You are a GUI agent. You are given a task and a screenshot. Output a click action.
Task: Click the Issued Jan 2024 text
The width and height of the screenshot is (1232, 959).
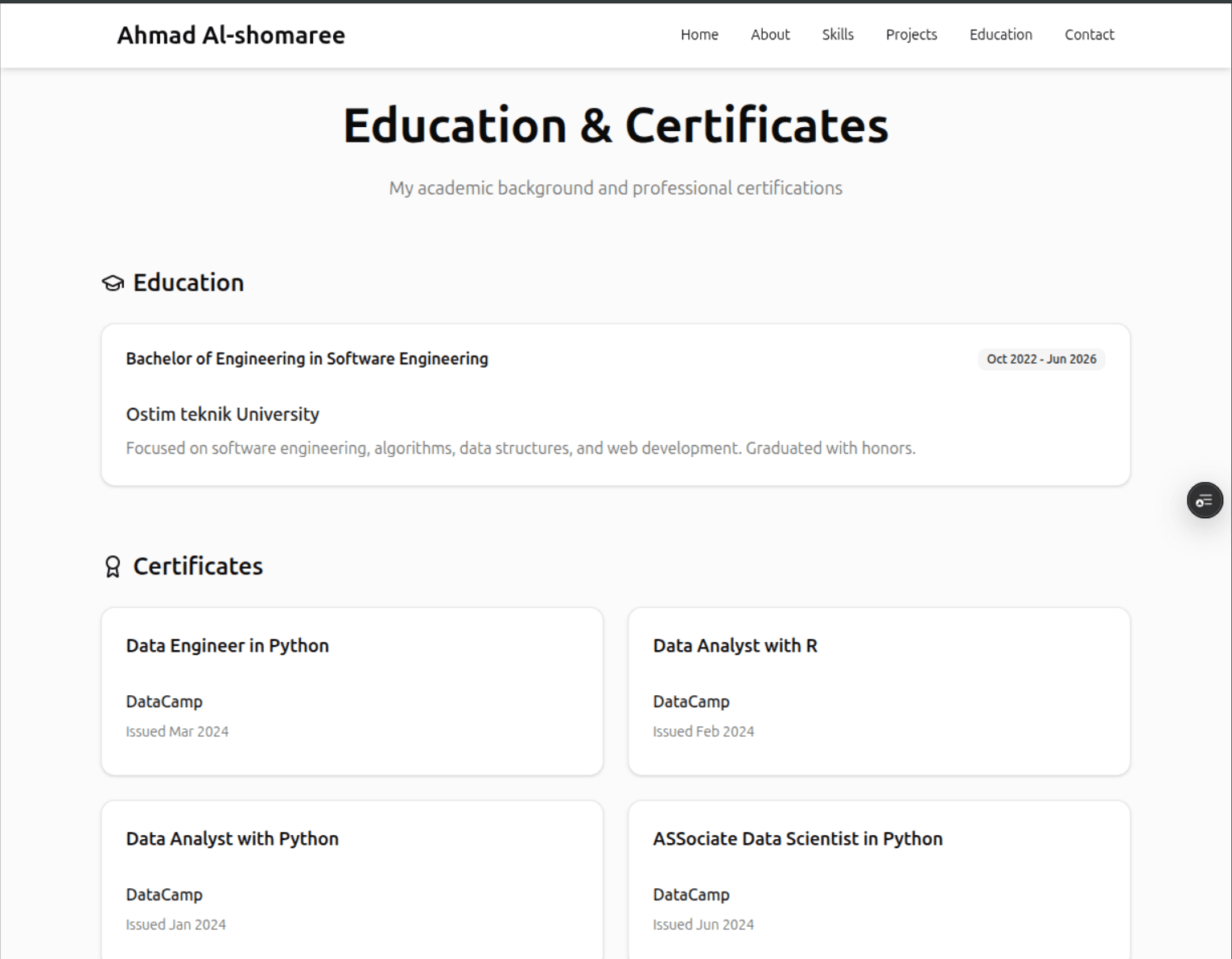click(175, 924)
